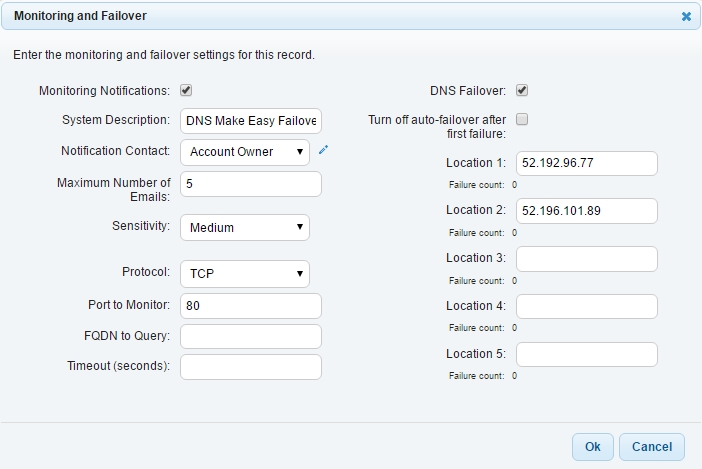Open the Protocol dropdown showing TCP

(x=245, y=273)
